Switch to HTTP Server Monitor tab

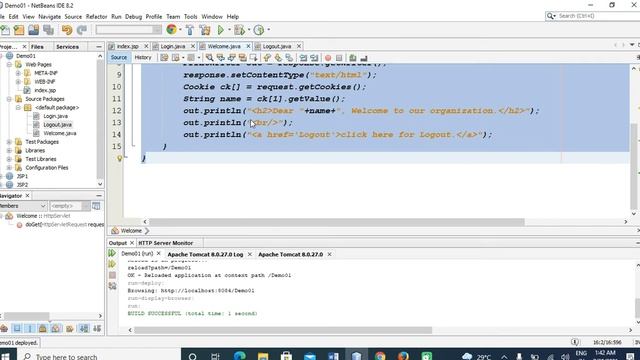pyautogui.click(x=165, y=243)
